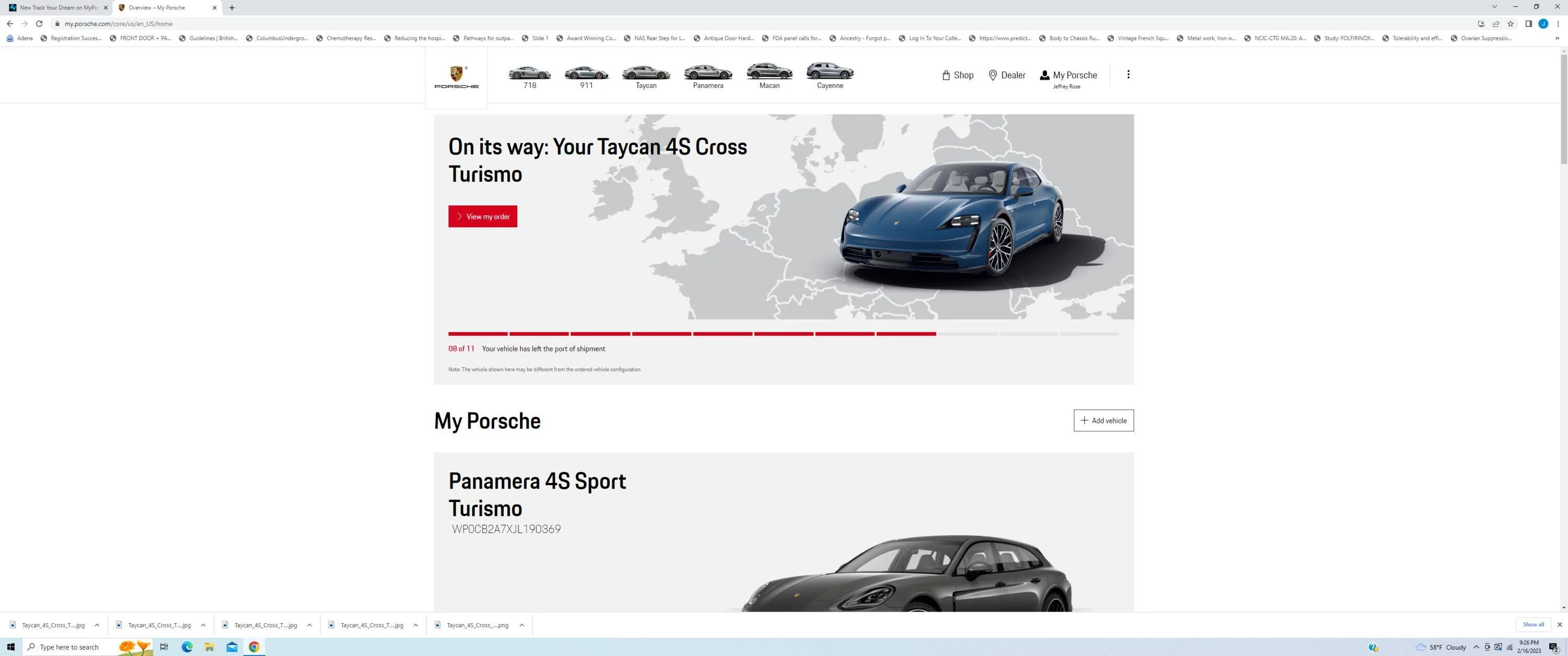Viewport: 1568px width, 656px height.
Task: Expand options for second Taycan_4S_Cross jpg download
Action: pos(203,625)
